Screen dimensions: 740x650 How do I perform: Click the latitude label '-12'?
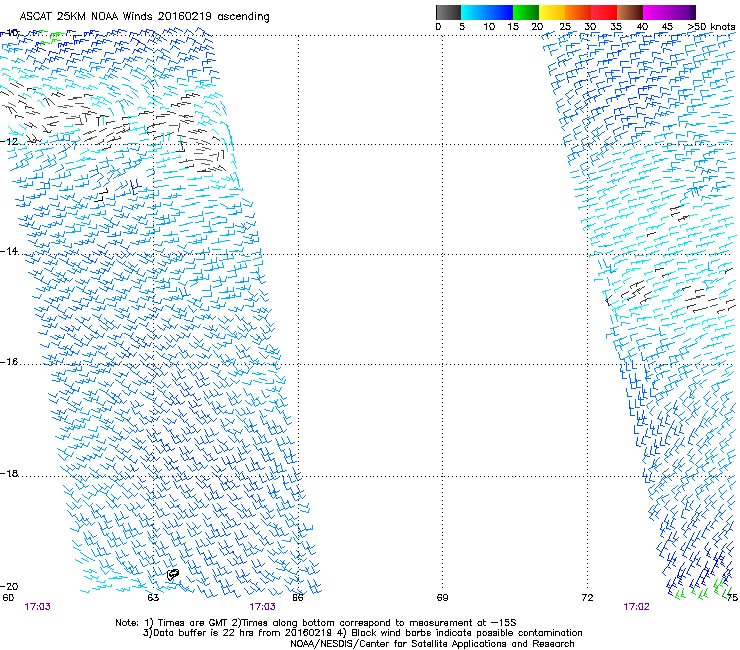click(x=9, y=141)
